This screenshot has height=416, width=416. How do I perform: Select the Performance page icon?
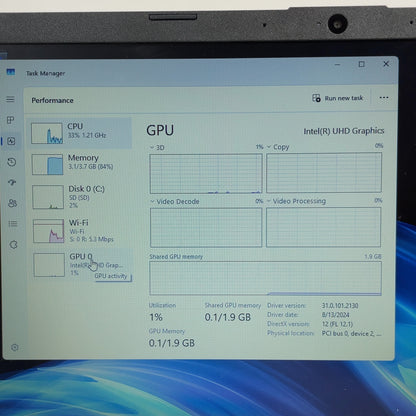coord(11,141)
